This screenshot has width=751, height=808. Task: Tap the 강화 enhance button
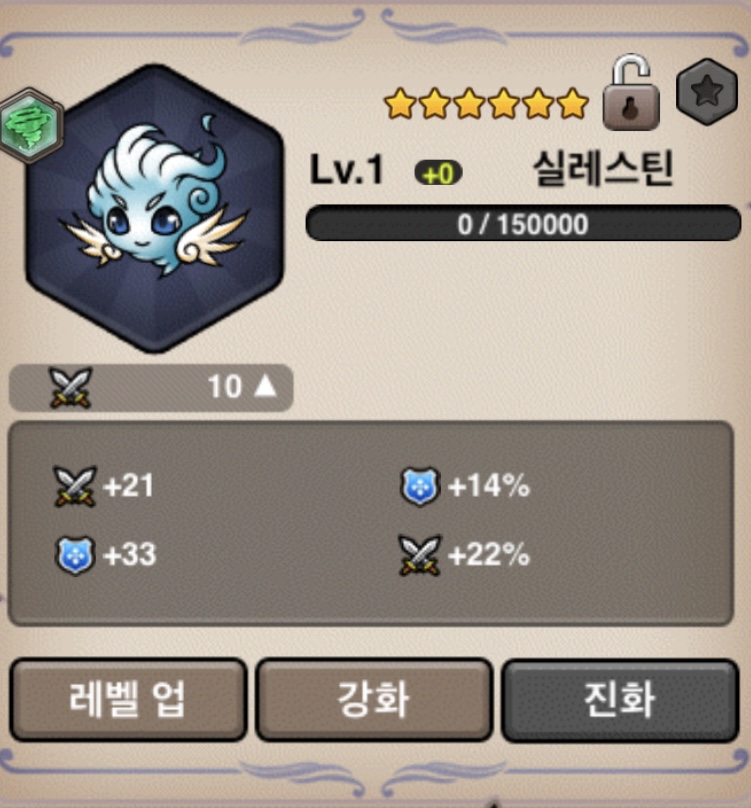374,700
